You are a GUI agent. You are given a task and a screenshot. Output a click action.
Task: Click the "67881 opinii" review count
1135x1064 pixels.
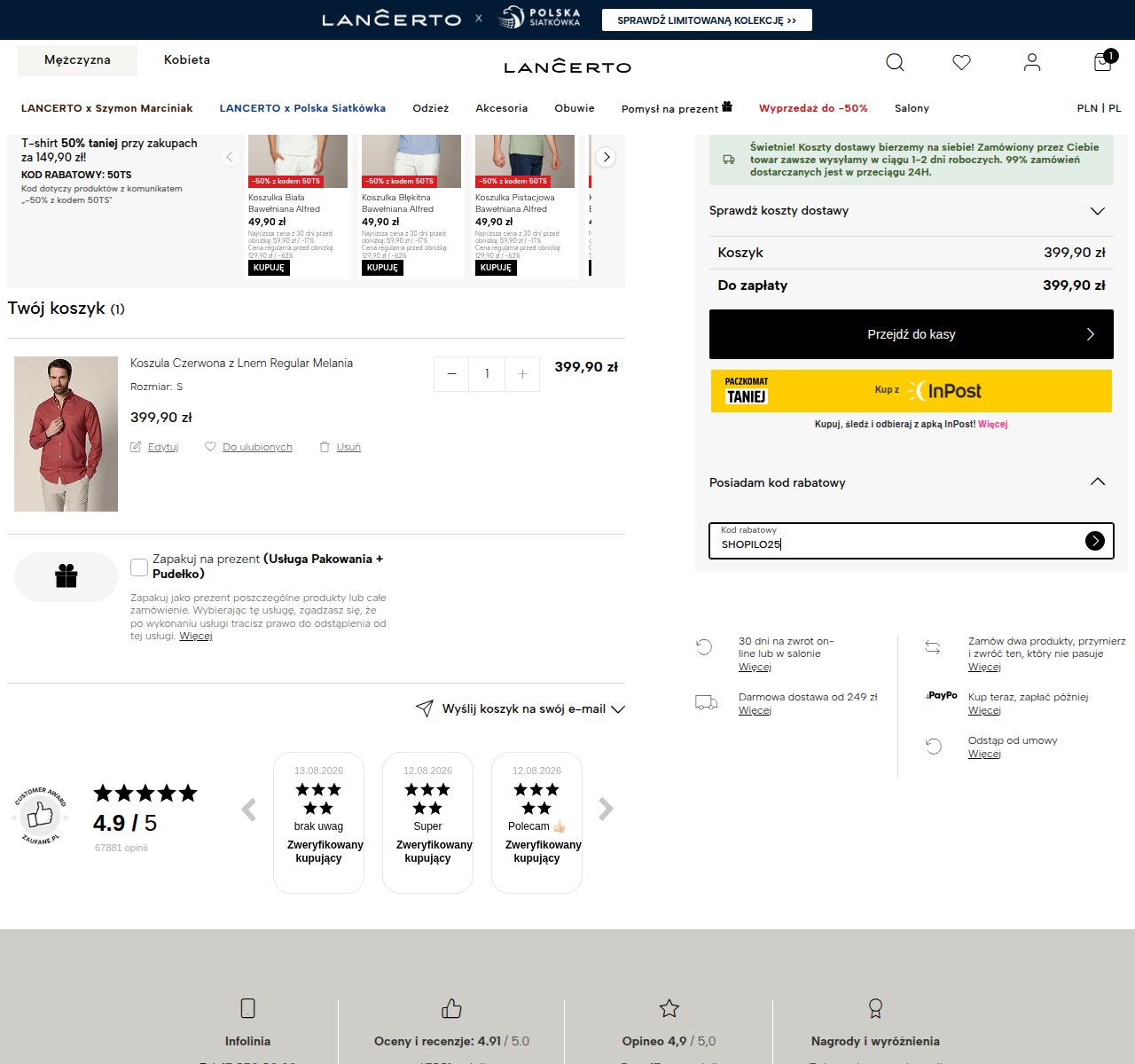click(121, 848)
